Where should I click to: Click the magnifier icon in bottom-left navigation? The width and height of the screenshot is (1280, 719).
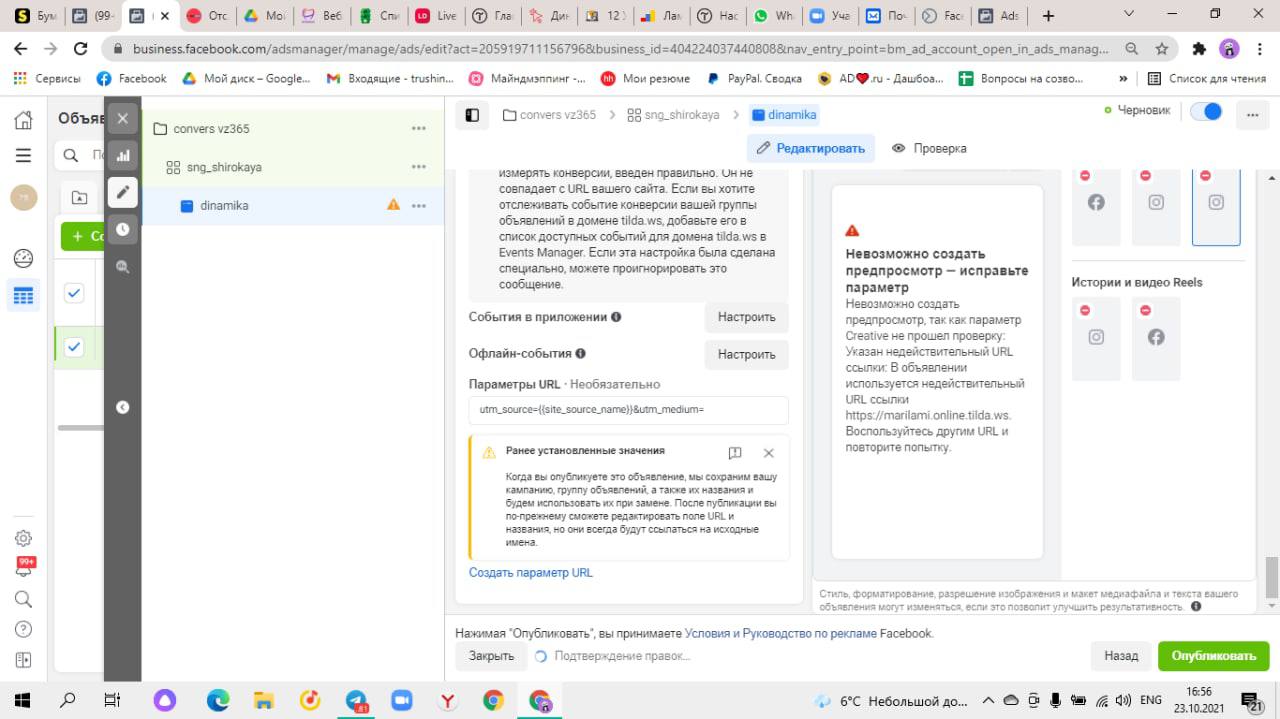[x=23, y=599]
